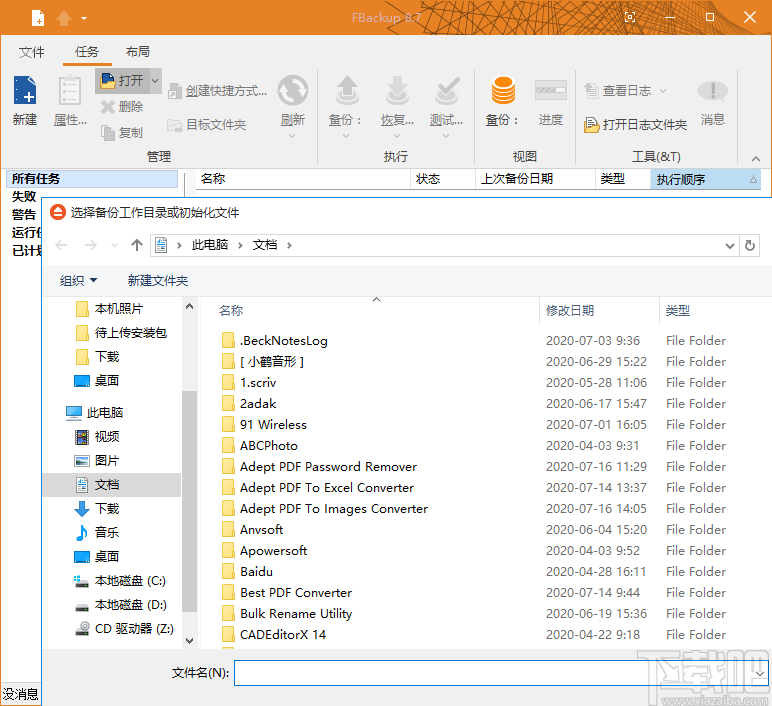Select the Failed (失败) filter
This screenshot has width=772, height=706.
click(24, 196)
